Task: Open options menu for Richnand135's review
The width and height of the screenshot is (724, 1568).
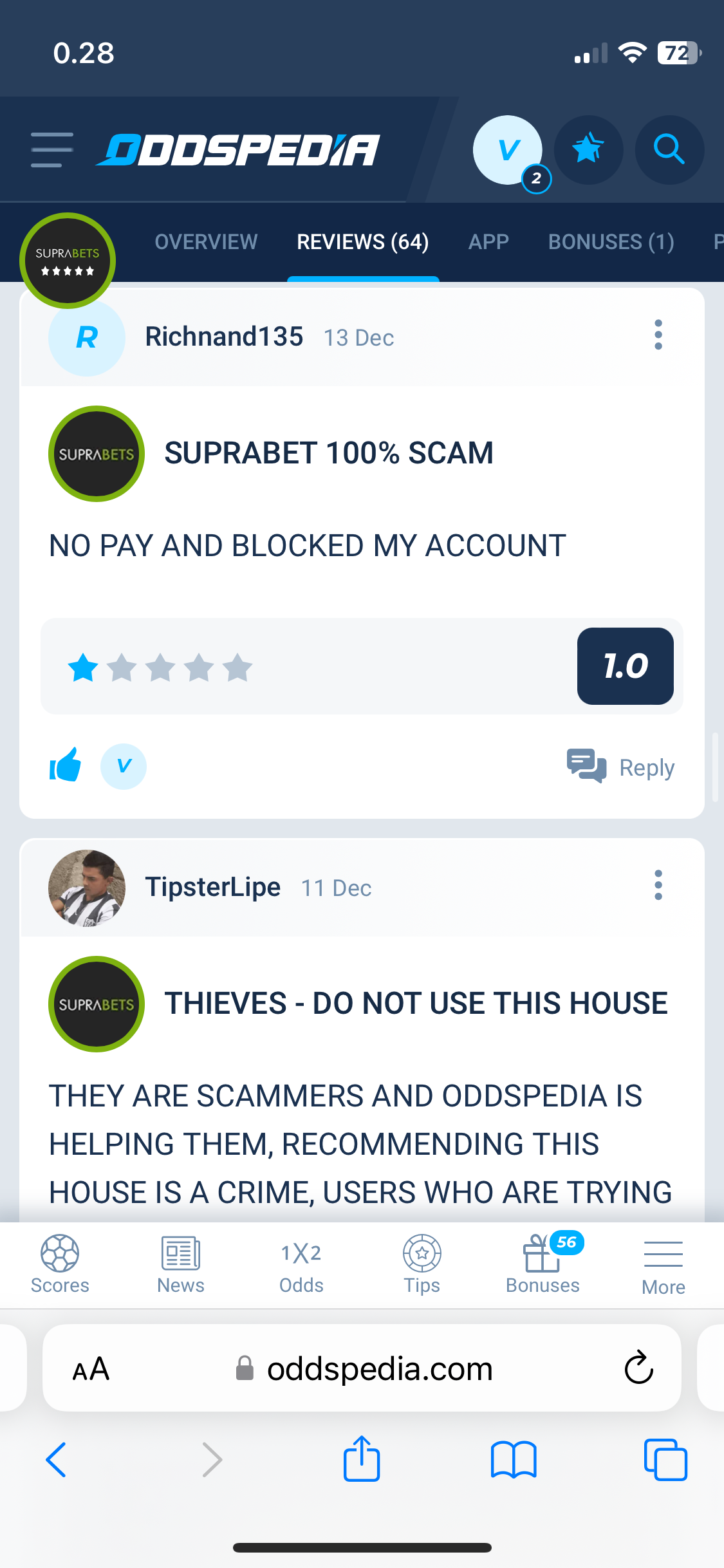Action: [658, 335]
